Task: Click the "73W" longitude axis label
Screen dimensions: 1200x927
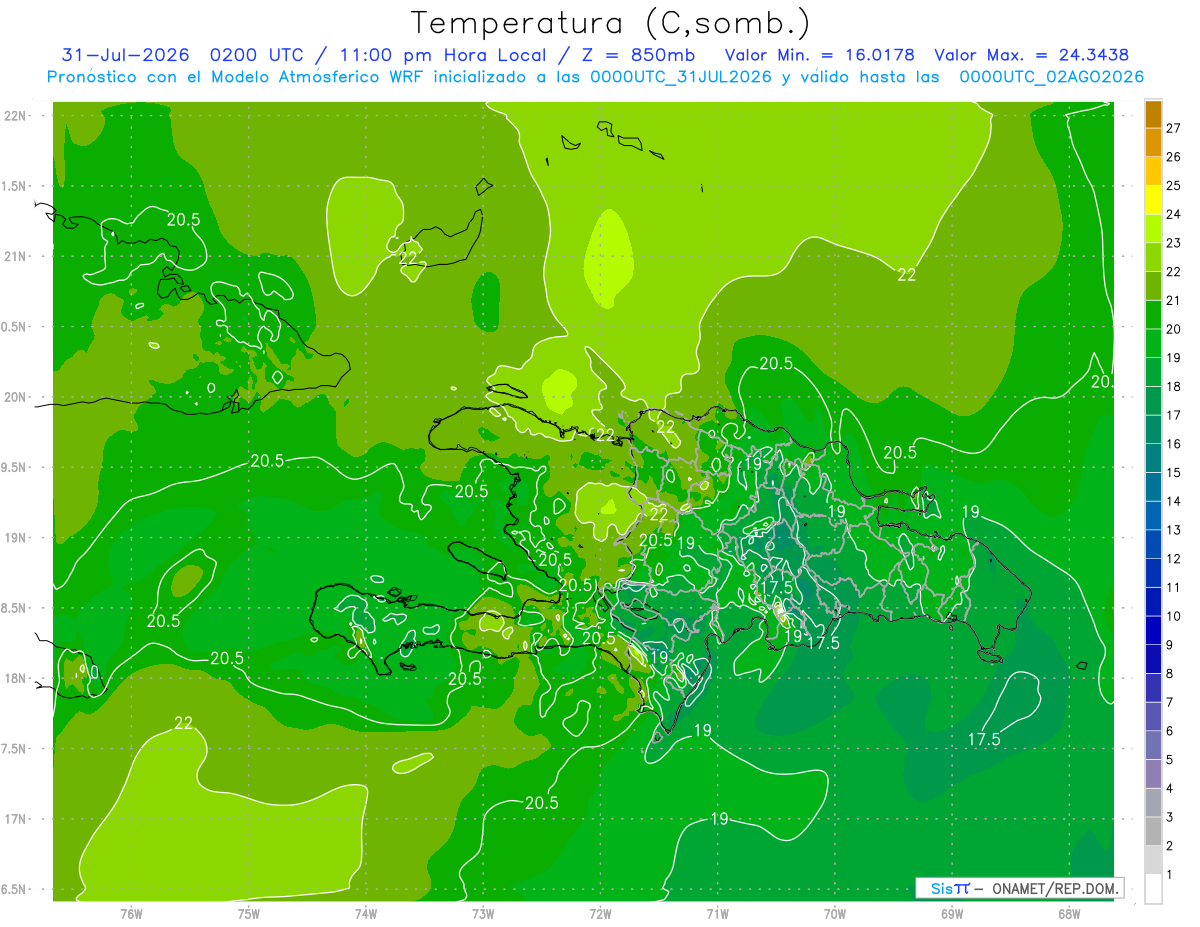Action: coord(483,913)
